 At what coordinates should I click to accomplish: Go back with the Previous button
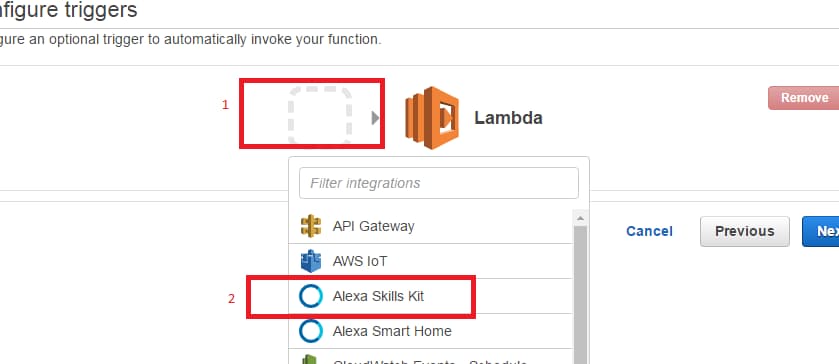pyautogui.click(x=745, y=231)
